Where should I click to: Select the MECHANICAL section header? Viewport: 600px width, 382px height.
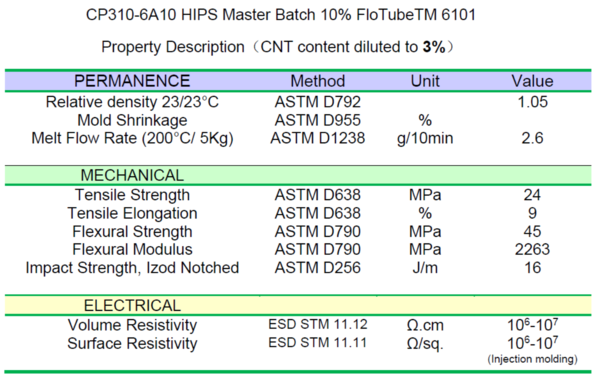[132, 175]
